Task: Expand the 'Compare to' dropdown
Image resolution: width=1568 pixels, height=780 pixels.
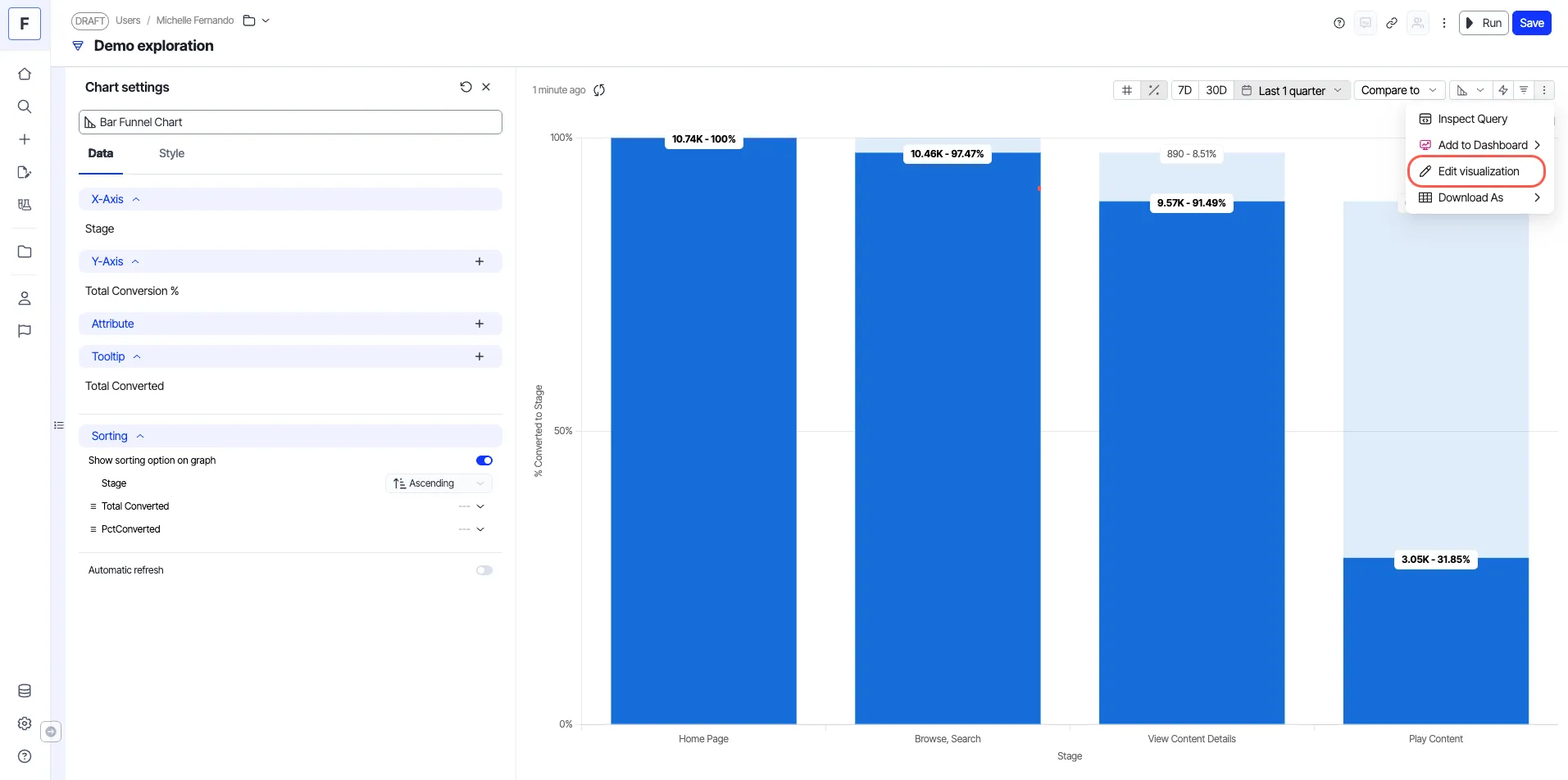Action: pyautogui.click(x=1399, y=90)
